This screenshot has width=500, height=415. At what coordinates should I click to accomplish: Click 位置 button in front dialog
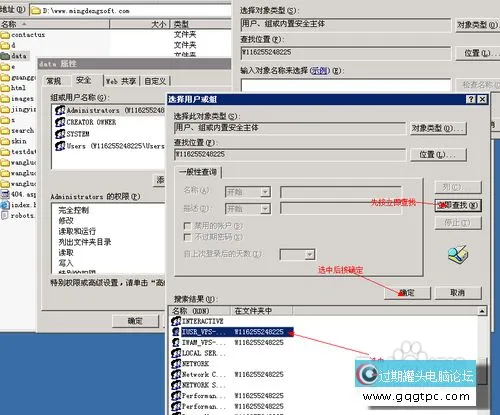[x=438, y=155]
